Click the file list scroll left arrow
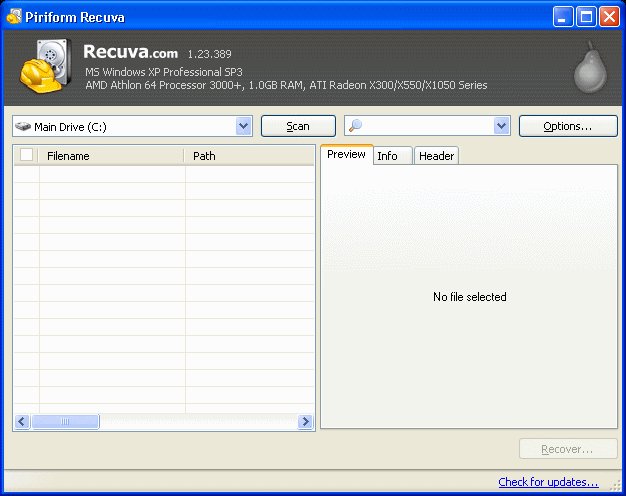The width and height of the screenshot is (626, 496). pos(22,421)
